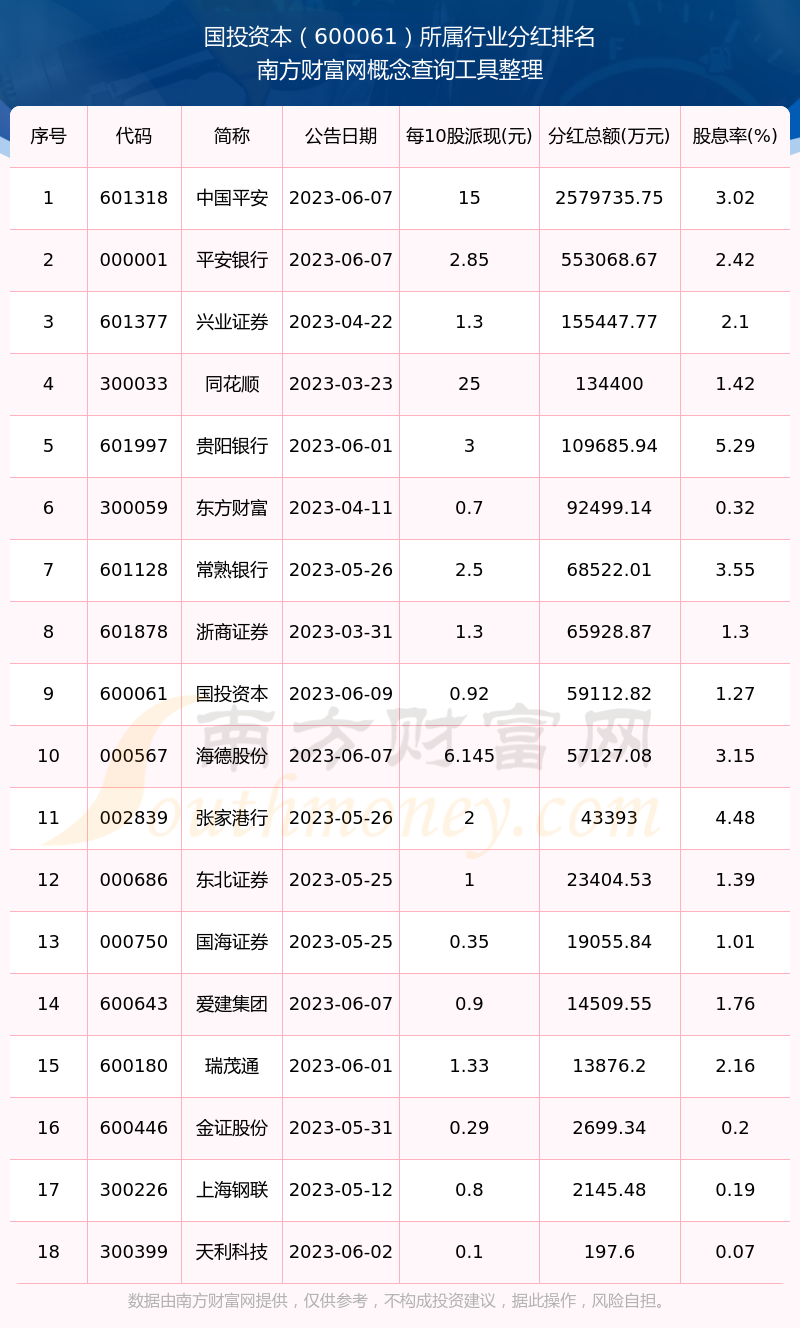This screenshot has height=1328, width=800.
Task: Click dividend yield 5.29
Action: [735, 446]
